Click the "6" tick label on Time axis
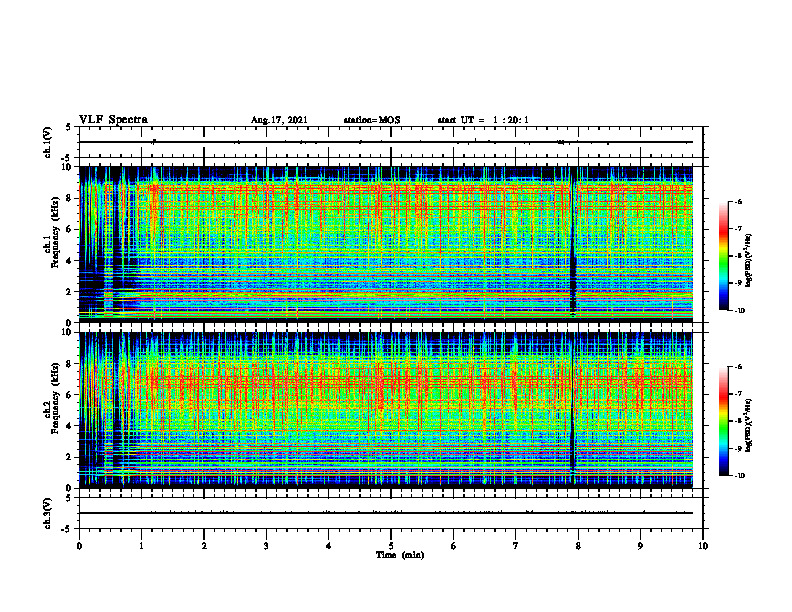This screenshot has height=612, width=792. [x=454, y=546]
